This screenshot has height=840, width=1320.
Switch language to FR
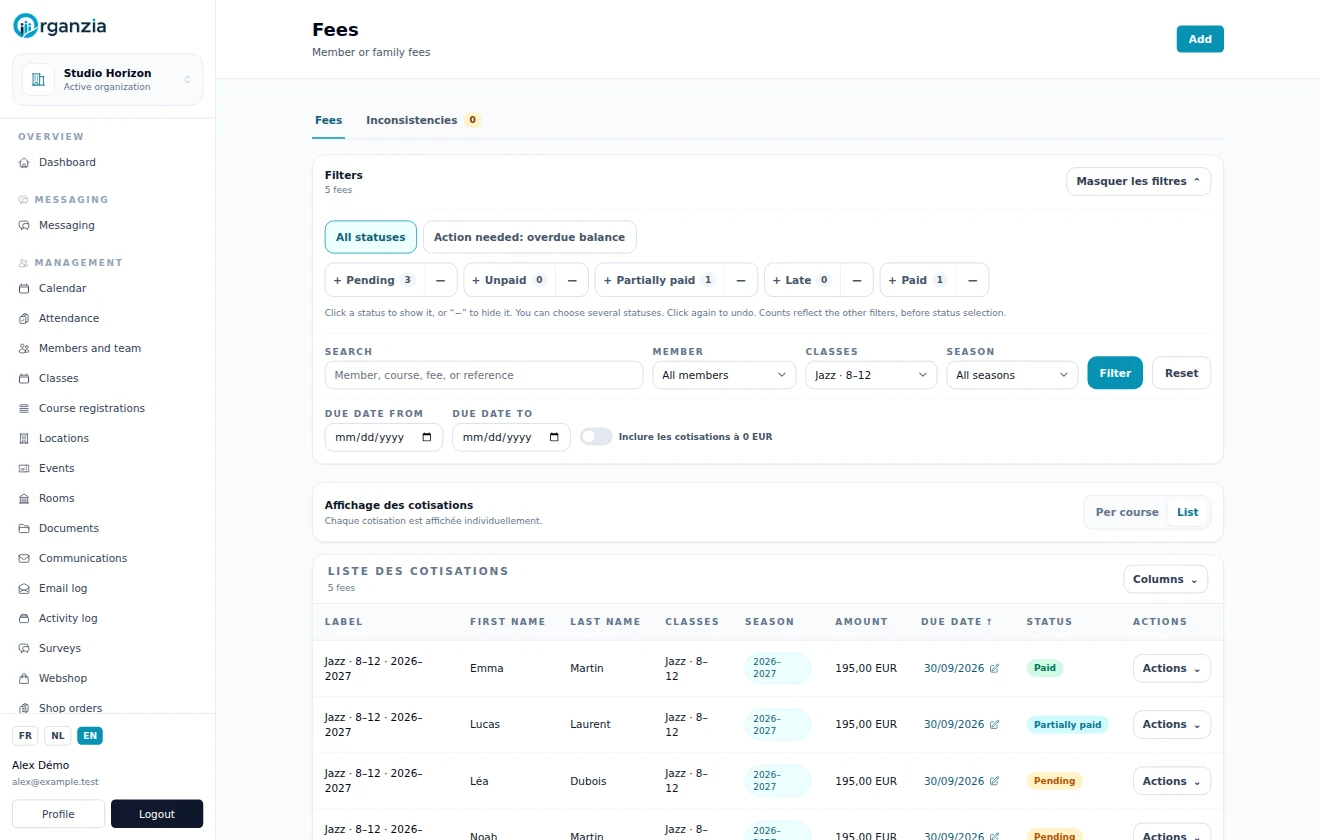(x=25, y=736)
